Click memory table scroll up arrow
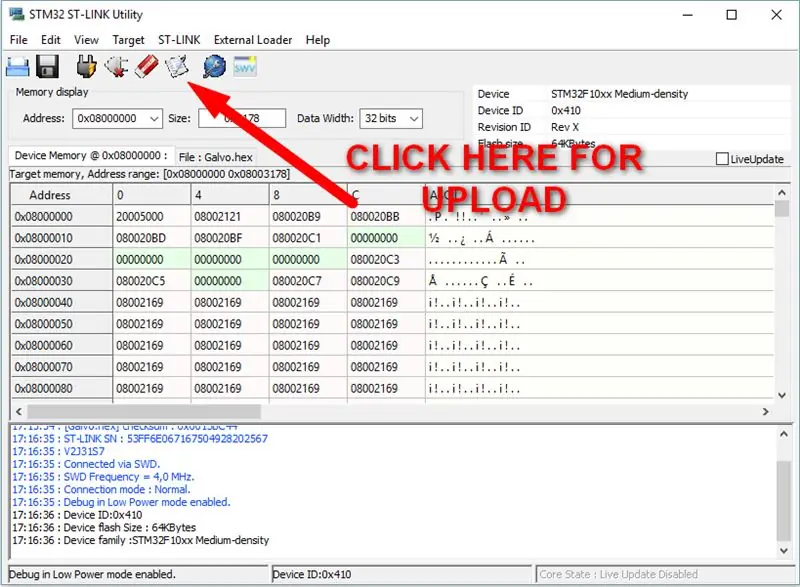 [x=782, y=193]
